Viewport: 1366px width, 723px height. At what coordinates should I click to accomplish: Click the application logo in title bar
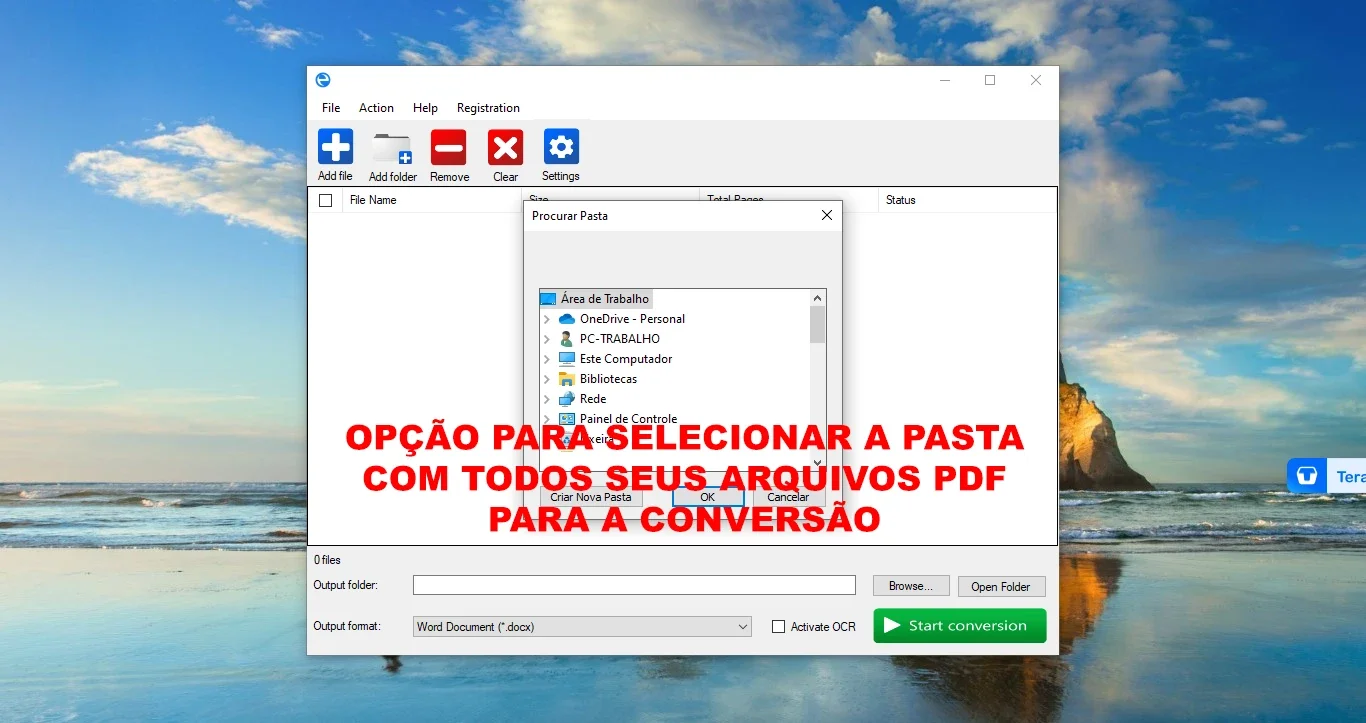click(323, 80)
